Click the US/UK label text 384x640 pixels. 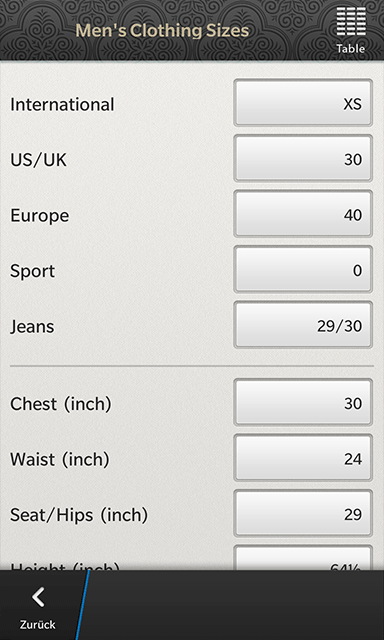click(38, 160)
